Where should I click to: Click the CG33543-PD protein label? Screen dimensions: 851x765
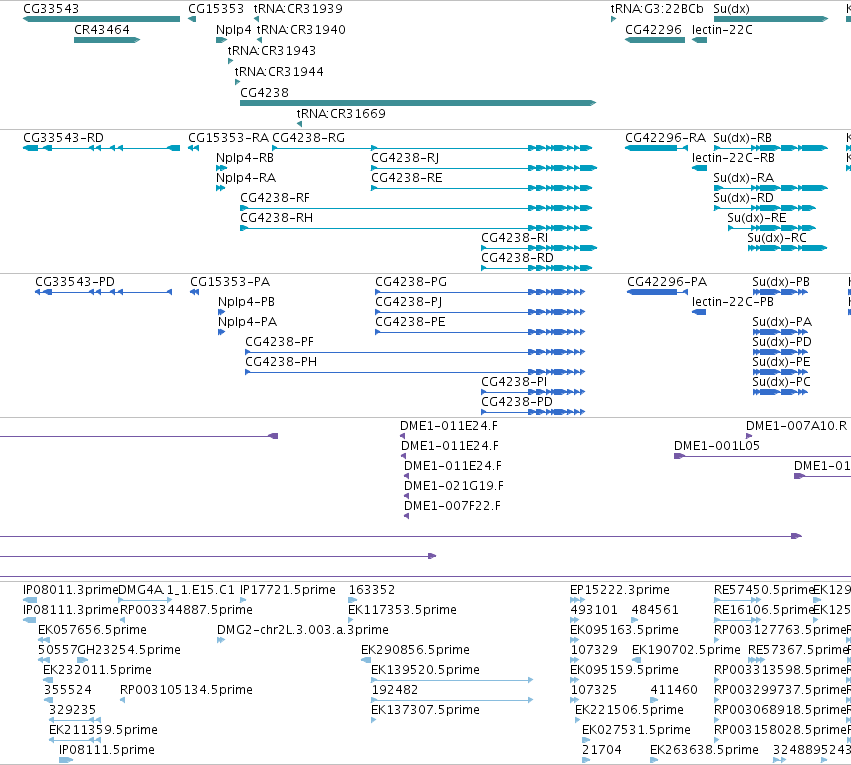[x=75, y=282]
